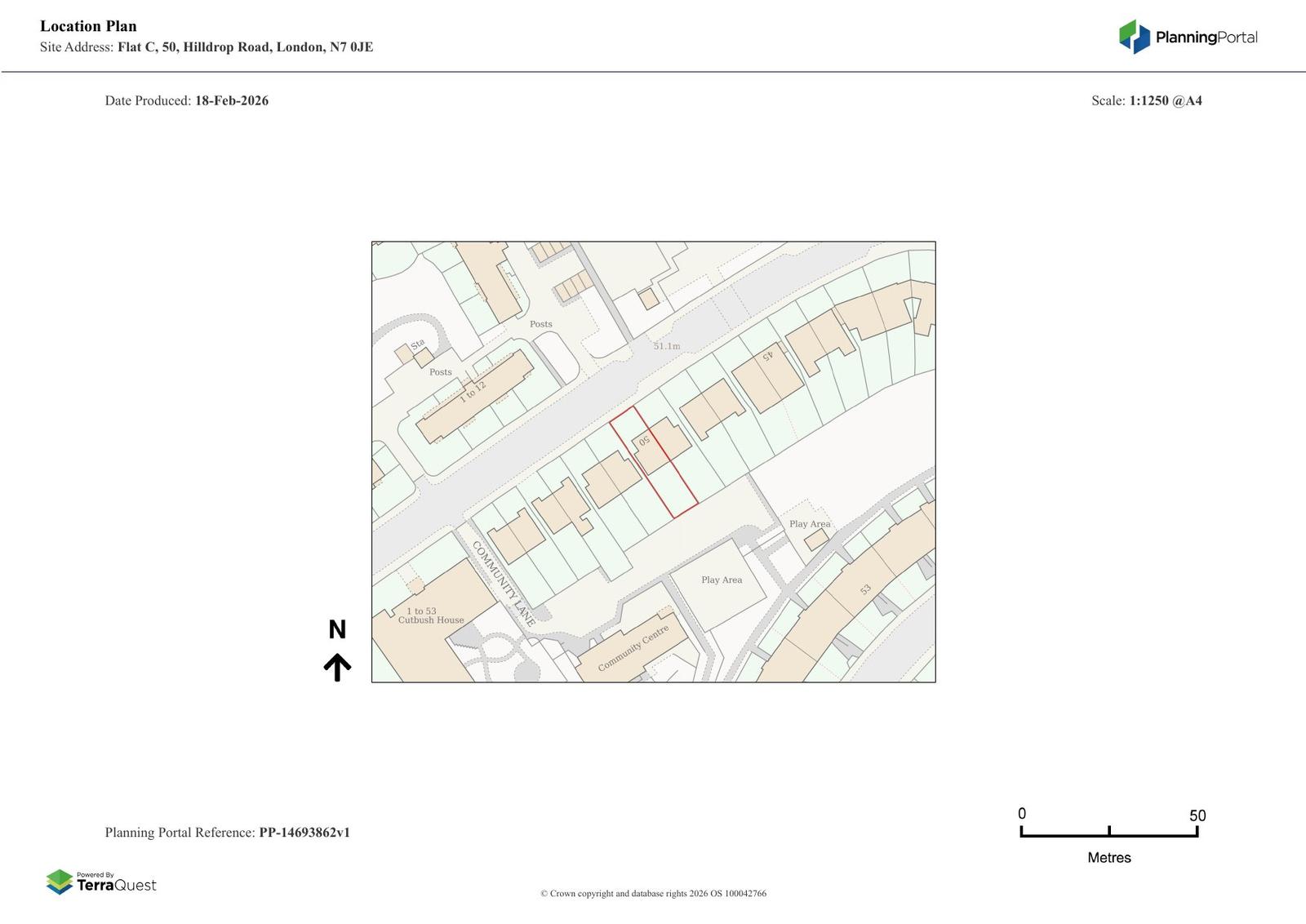Click the '1 to 12' building label
The width and height of the screenshot is (1306, 924).
(472, 392)
